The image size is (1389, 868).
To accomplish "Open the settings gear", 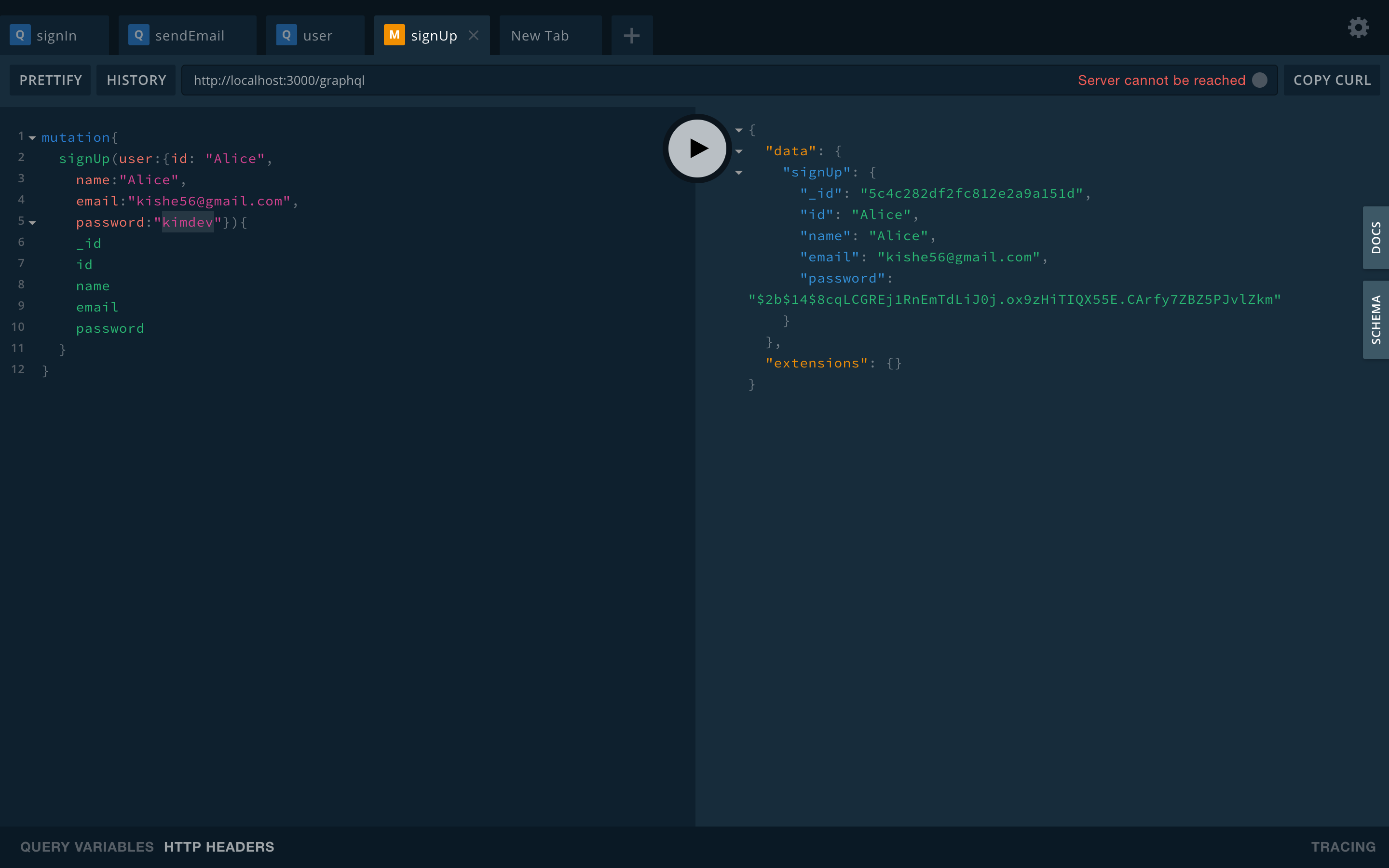I will [x=1358, y=27].
